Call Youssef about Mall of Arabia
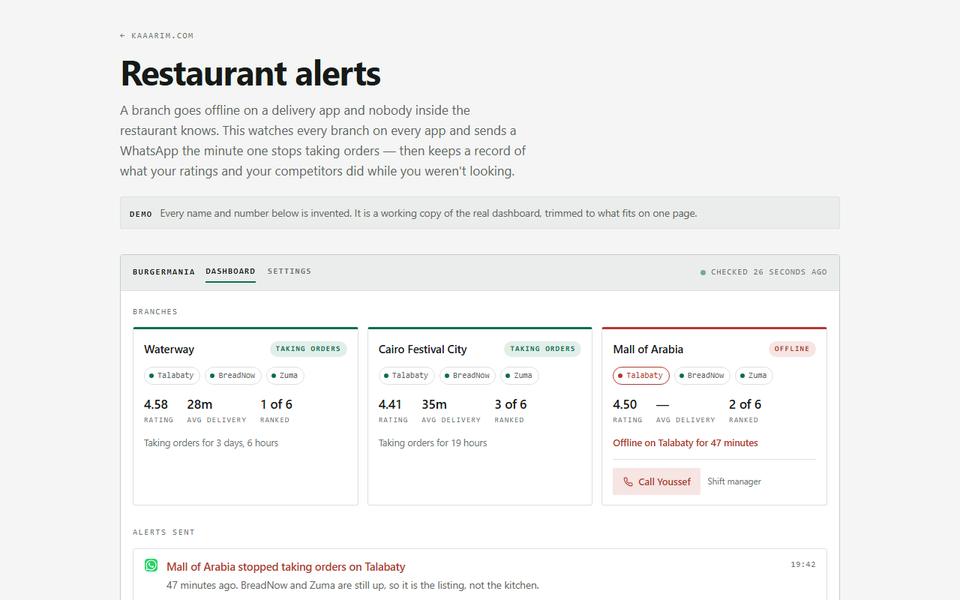The height and width of the screenshot is (600, 960). 656,482
